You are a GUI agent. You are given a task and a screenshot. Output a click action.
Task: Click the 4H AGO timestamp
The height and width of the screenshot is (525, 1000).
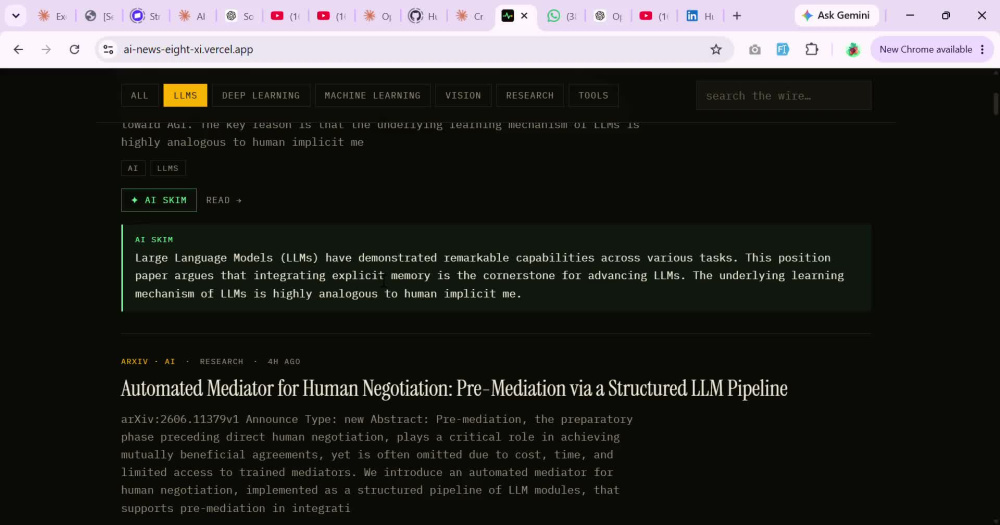click(x=284, y=362)
